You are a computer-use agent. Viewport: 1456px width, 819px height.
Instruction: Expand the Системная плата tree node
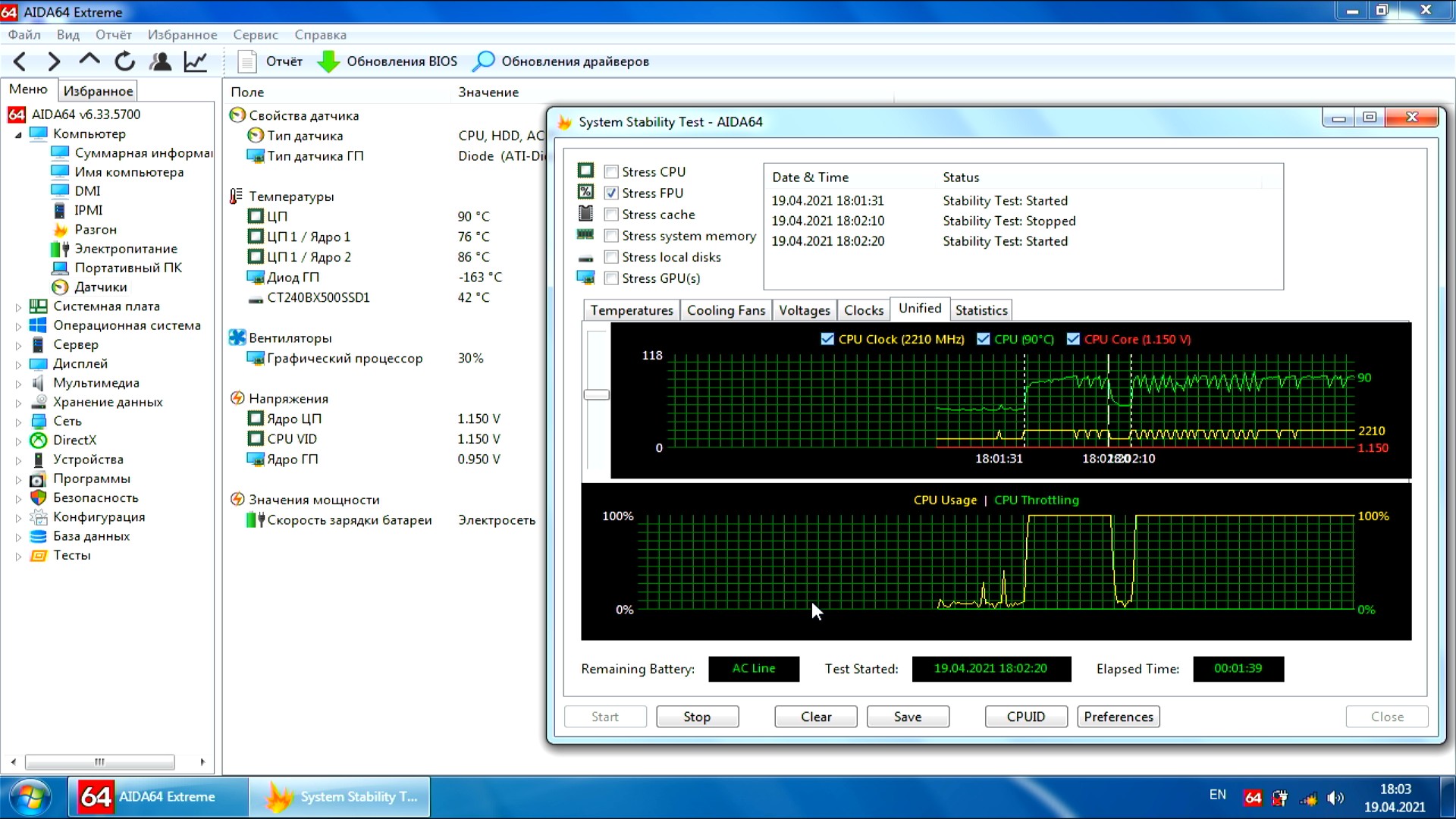18,307
